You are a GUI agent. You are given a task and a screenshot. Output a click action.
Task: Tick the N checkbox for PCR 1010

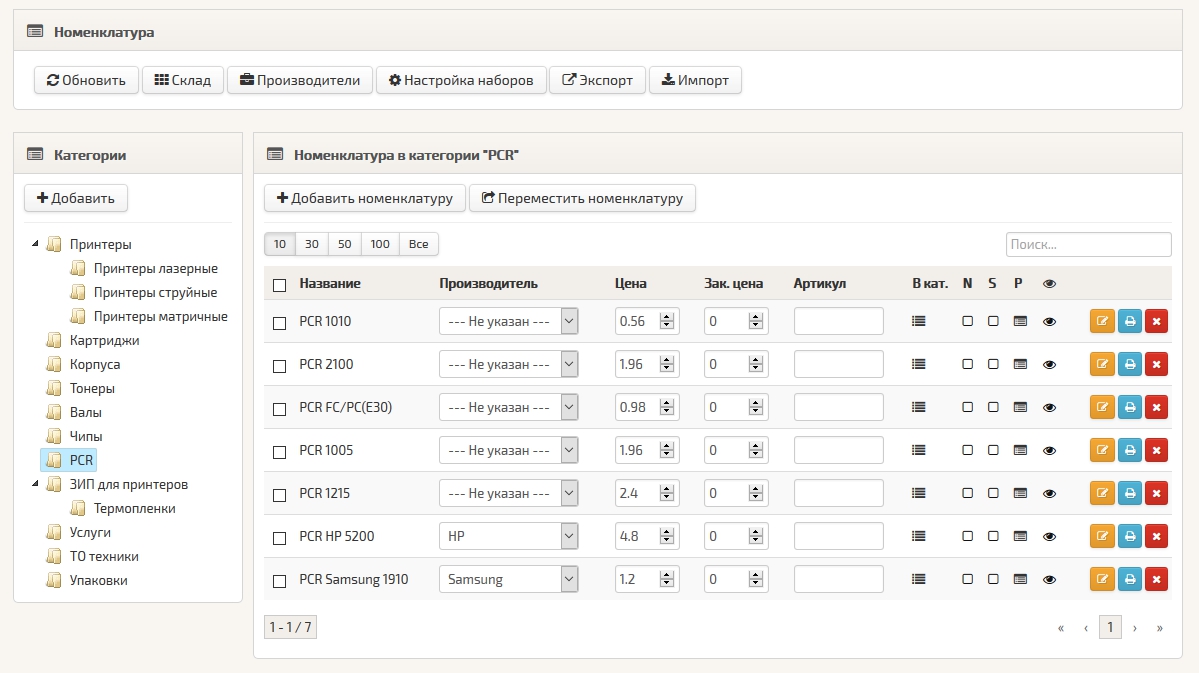[967, 321]
